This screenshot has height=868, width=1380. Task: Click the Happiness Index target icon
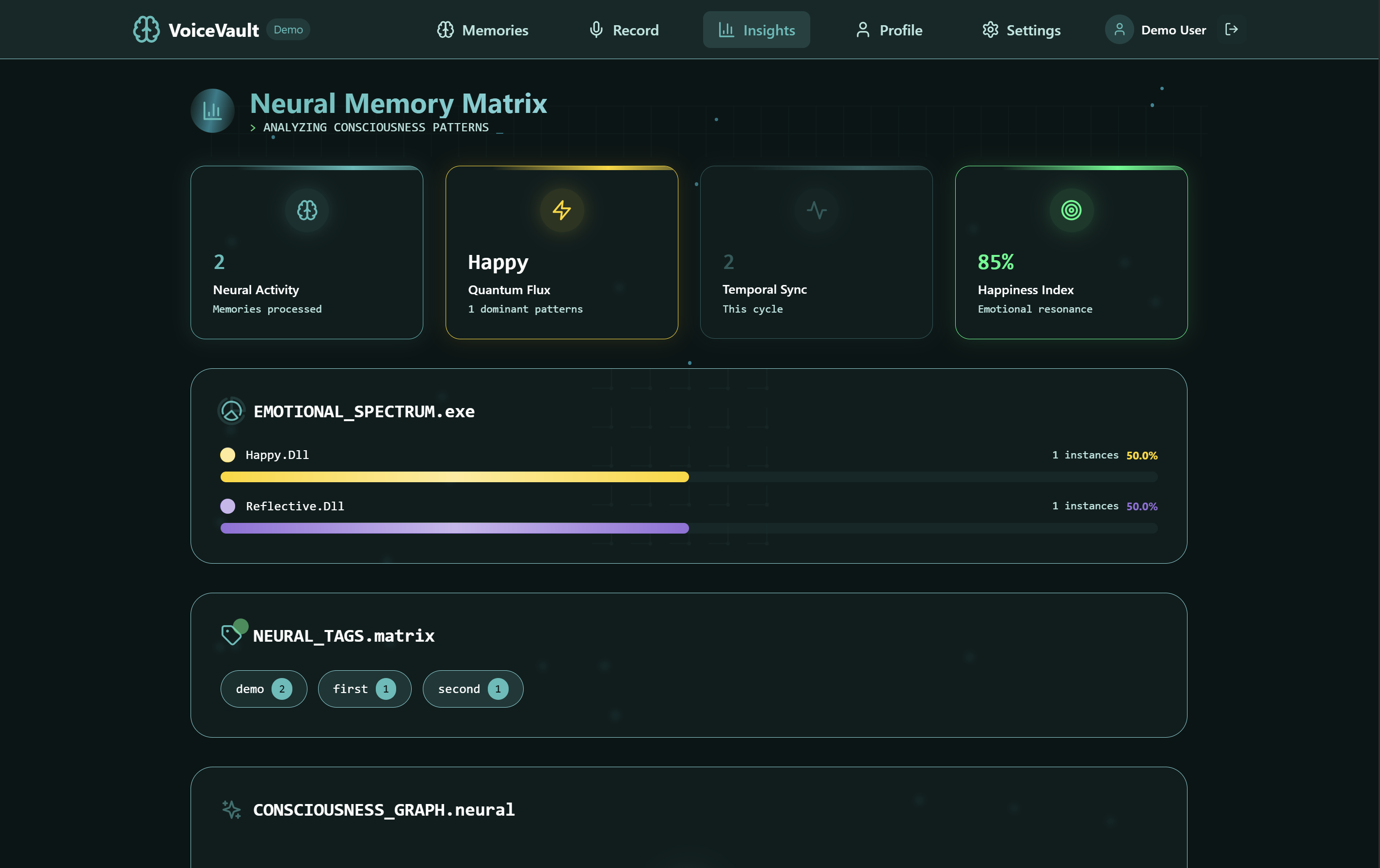[1071, 210]
